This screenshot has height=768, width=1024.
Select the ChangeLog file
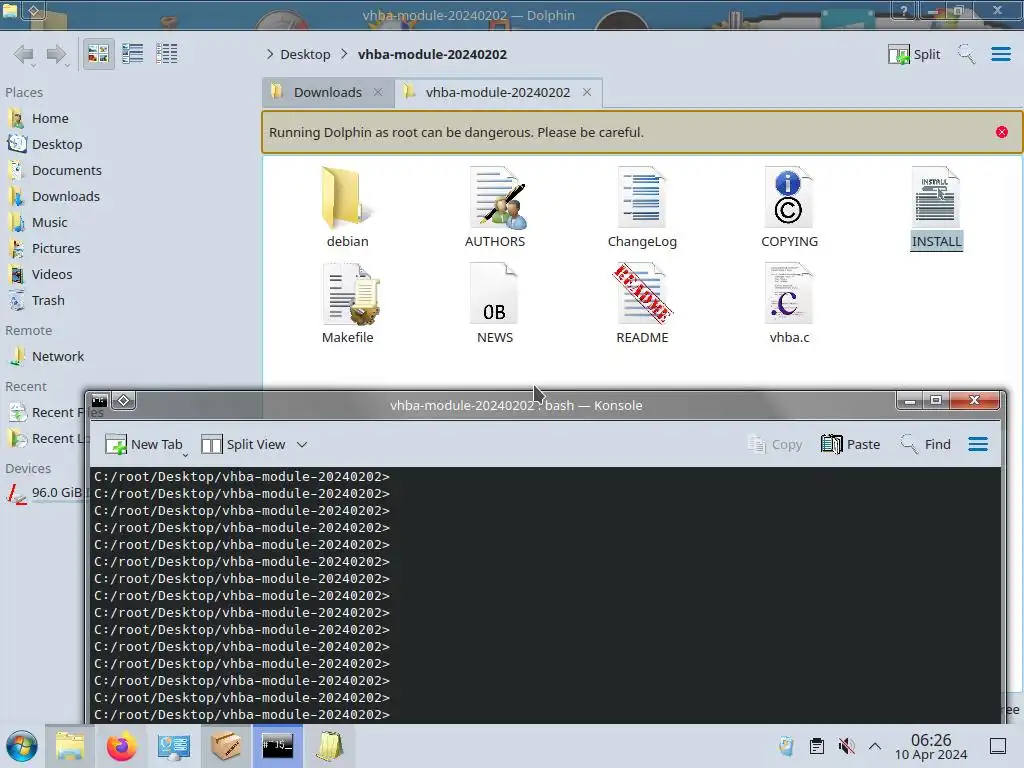click(x=642, y=208)
